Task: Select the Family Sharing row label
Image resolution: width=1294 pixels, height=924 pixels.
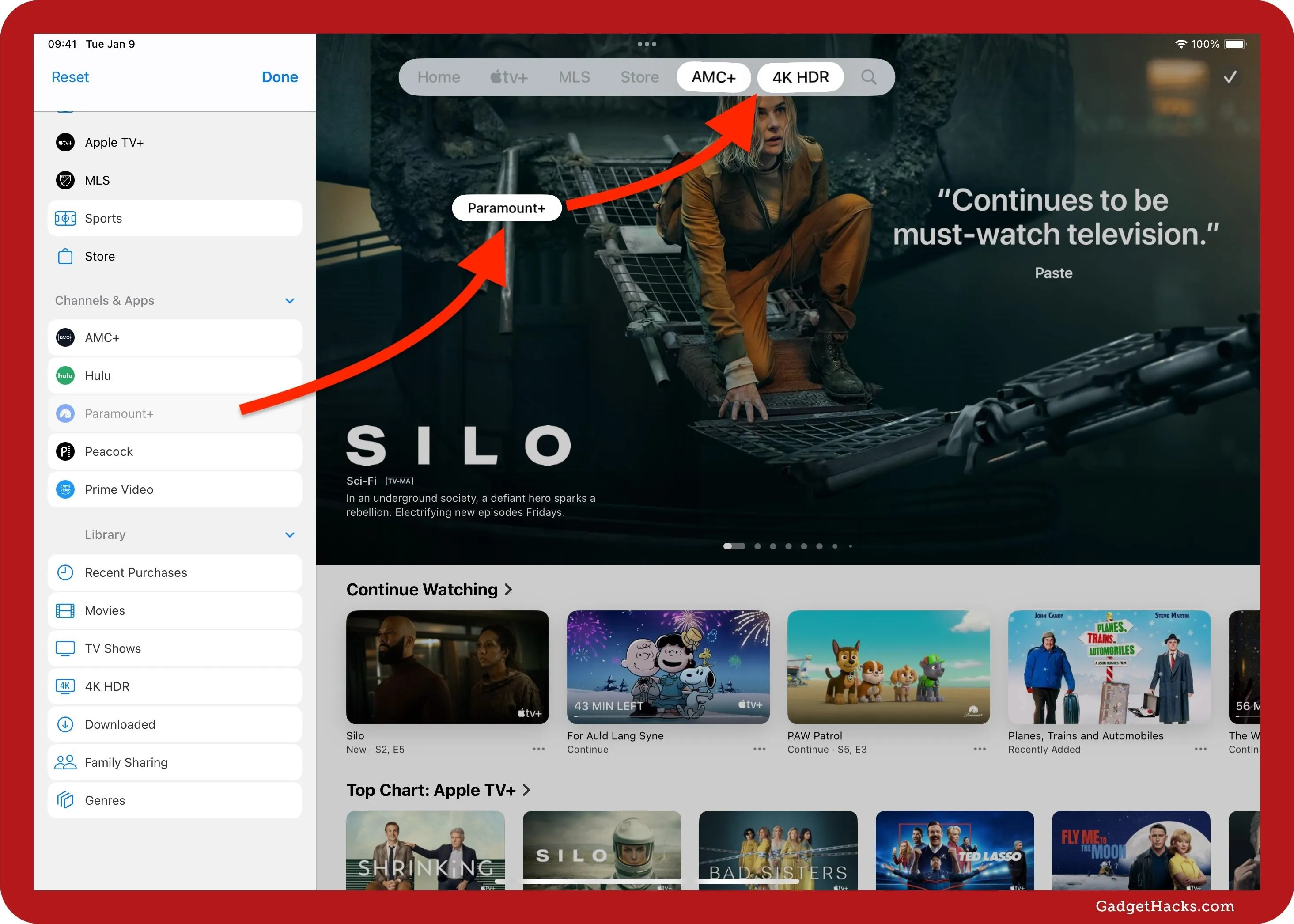Action: coord(126,763)
